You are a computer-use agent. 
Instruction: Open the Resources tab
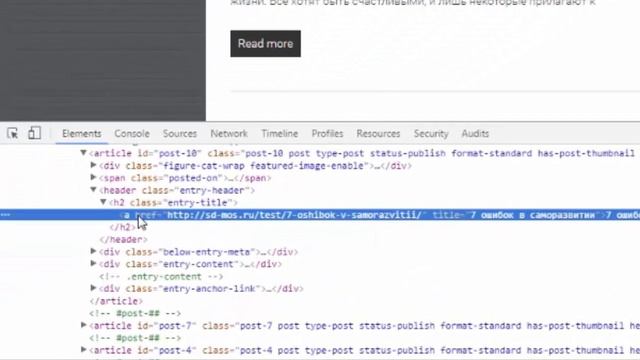tap(378, 134)
